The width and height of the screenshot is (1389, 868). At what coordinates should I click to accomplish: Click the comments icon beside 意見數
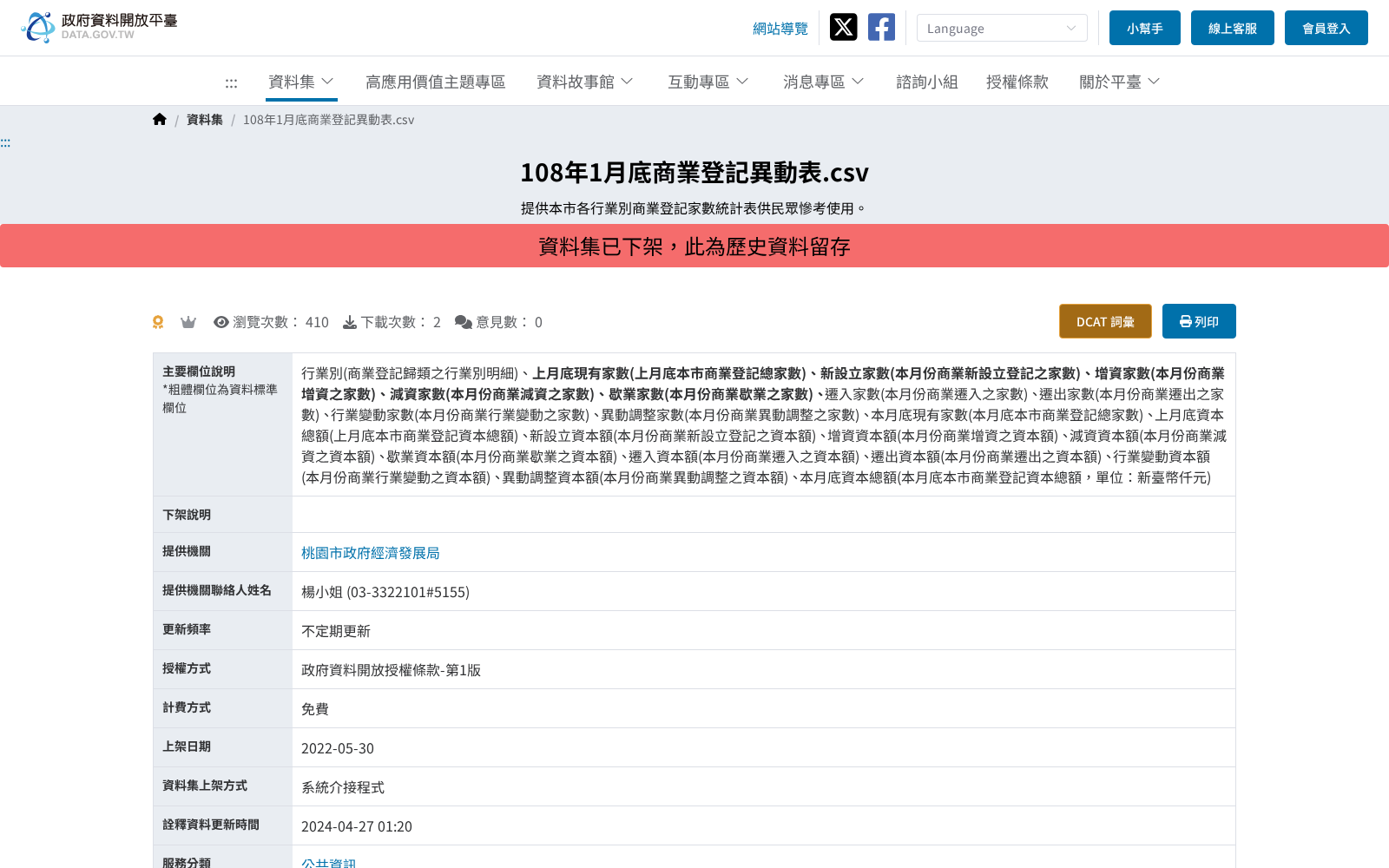pyautogui.click(x=464, y=322)
